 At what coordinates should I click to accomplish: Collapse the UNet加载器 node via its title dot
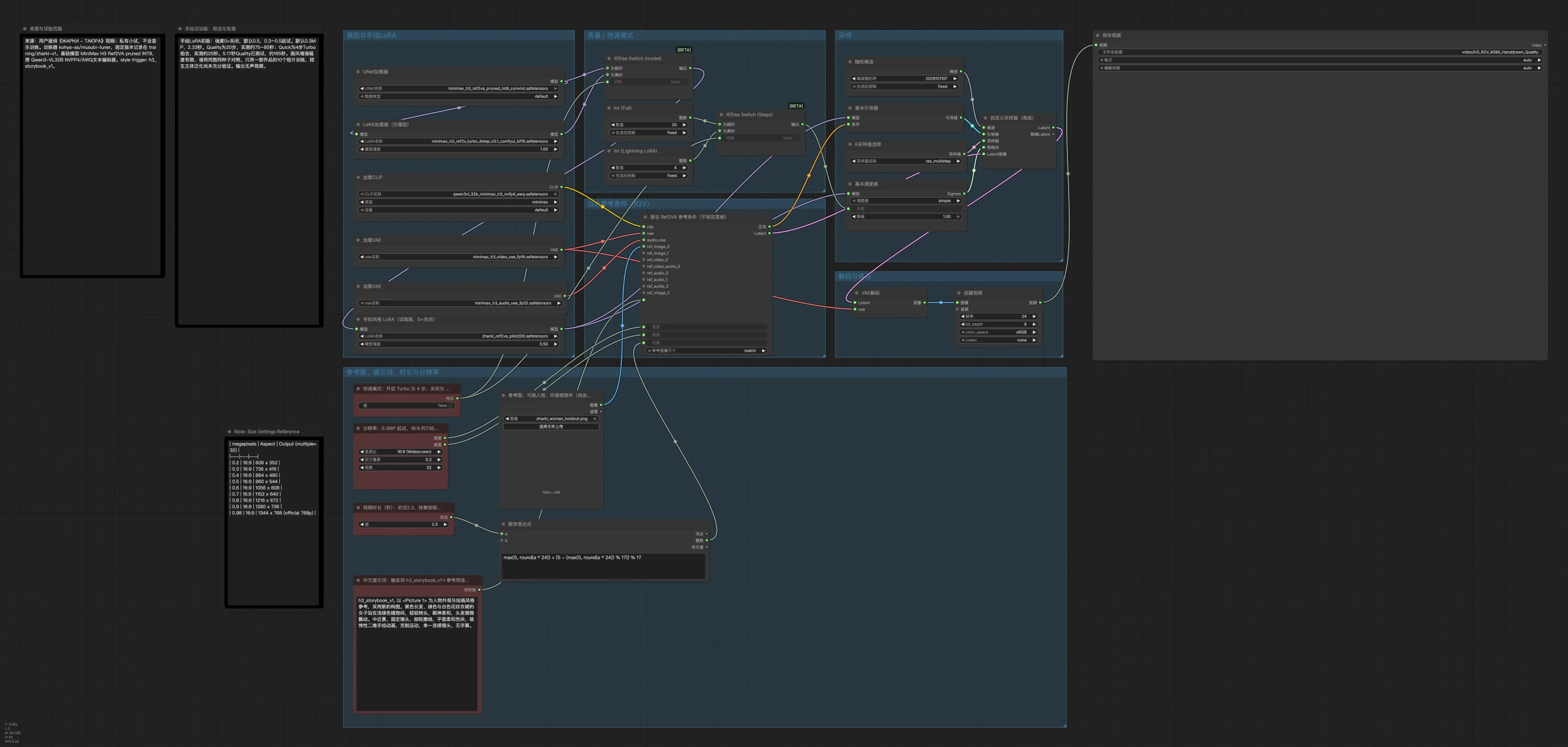358,72
